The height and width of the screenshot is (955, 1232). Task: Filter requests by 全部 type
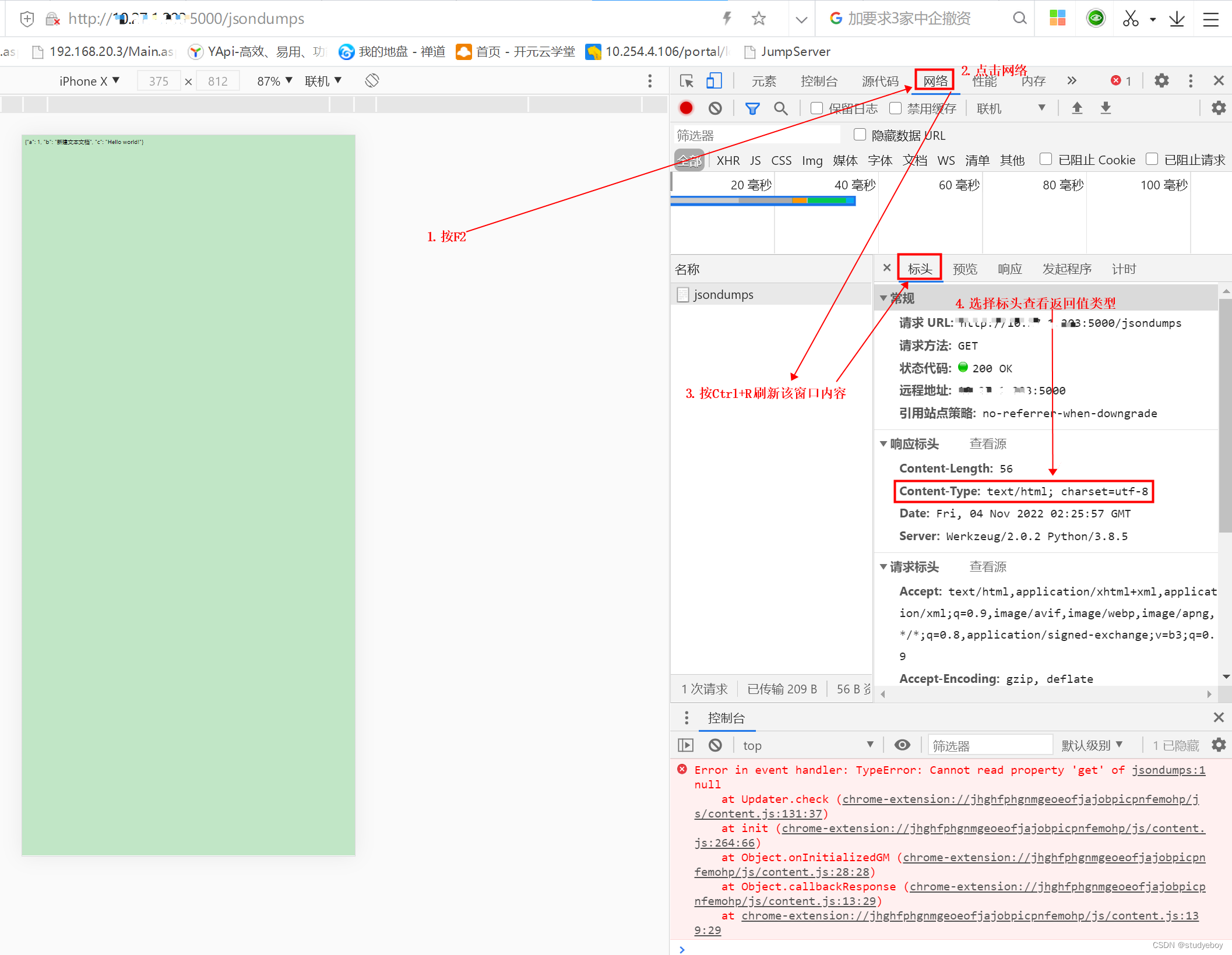pos(689,161)
